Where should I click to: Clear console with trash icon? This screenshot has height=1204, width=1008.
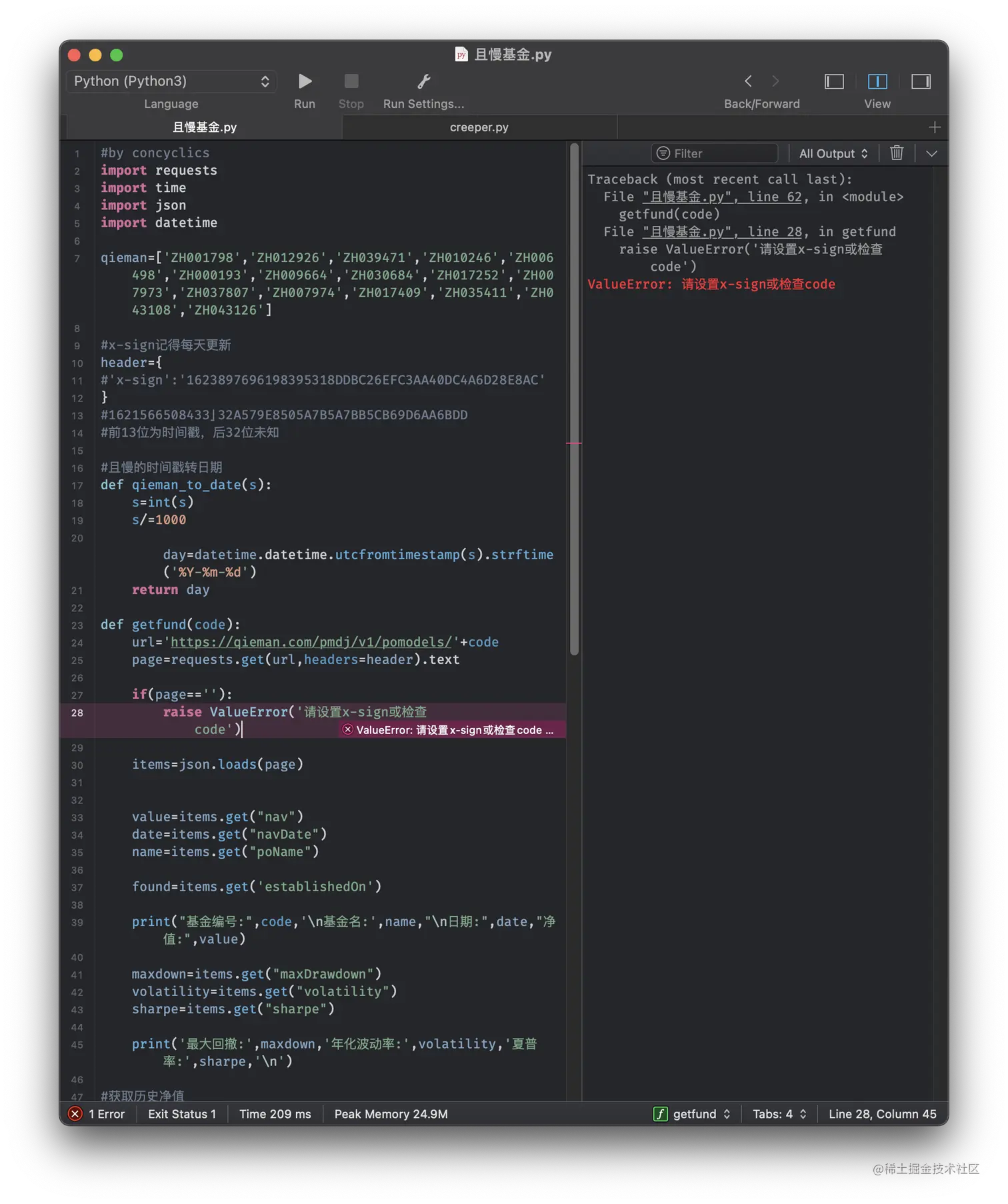pyautogui.click(x=897, y=153)
